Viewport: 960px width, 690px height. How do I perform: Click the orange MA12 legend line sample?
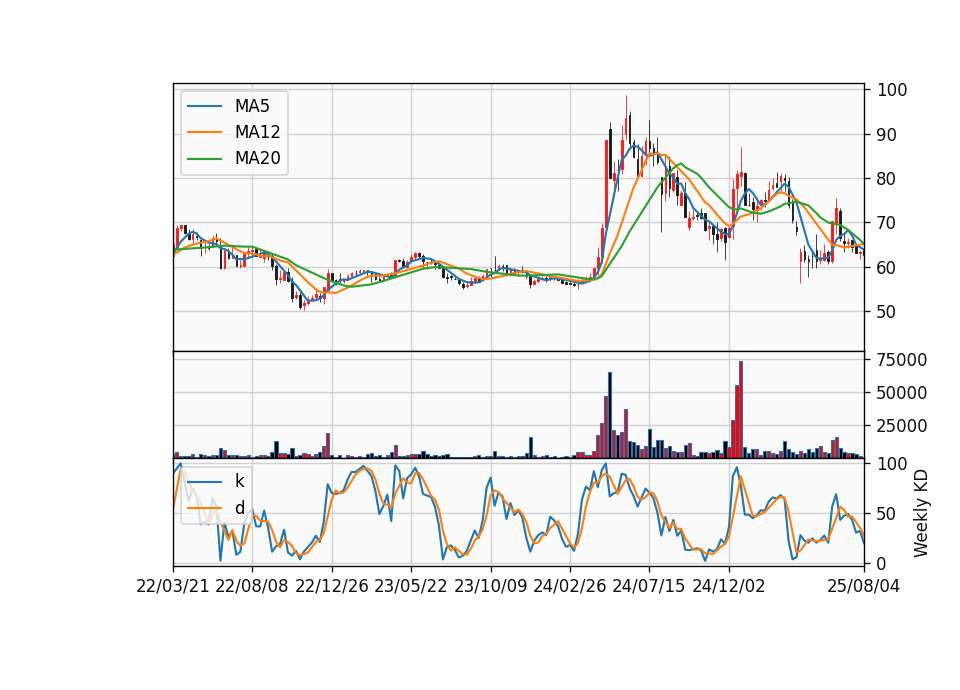pyautogui.click(x=204, y=132)
